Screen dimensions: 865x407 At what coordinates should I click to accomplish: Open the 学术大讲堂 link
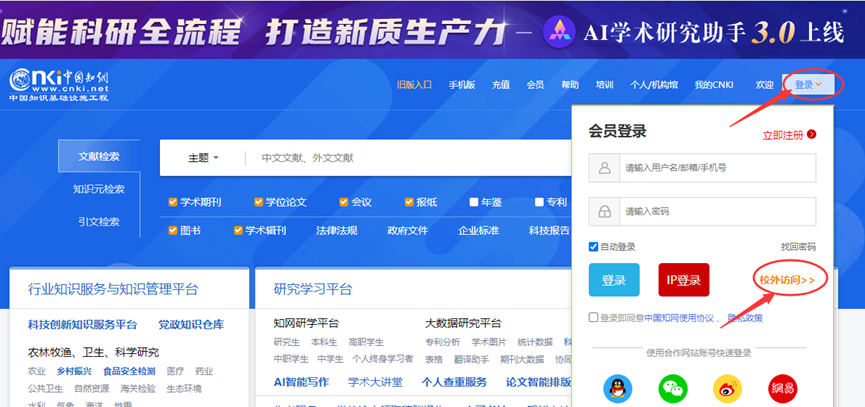tap(375, 382)
